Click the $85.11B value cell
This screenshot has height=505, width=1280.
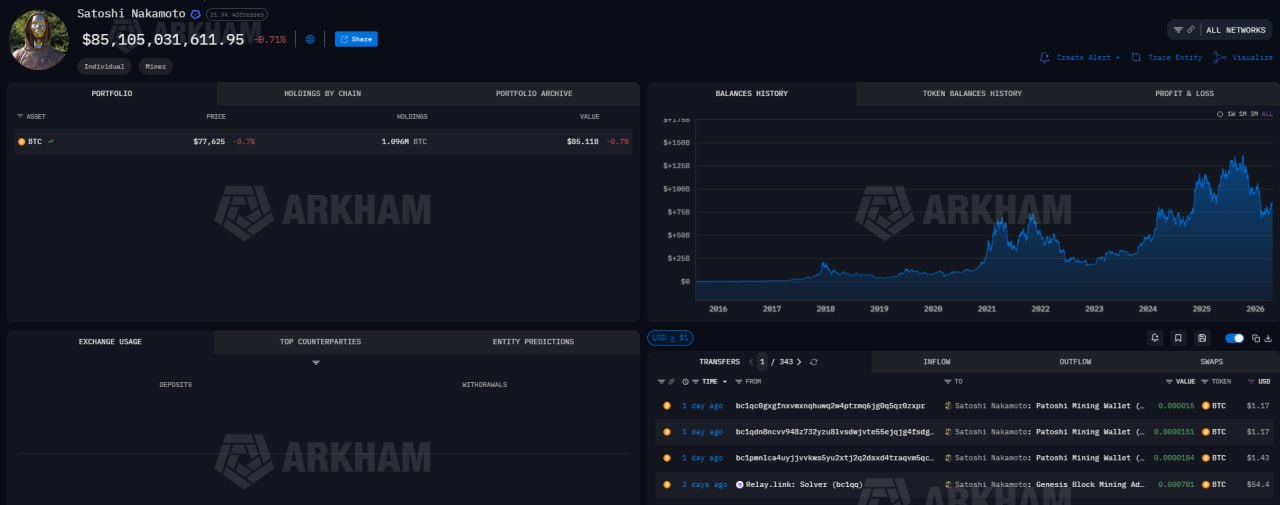click(x=583, y=141)
